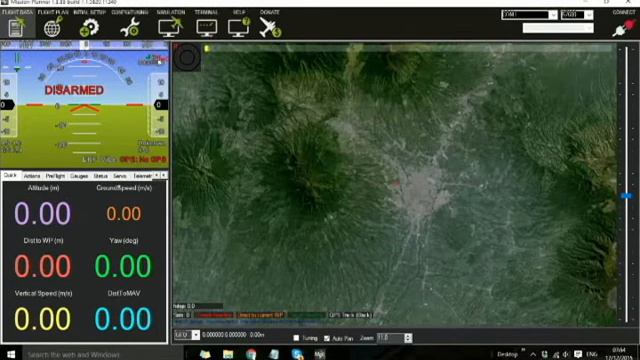640x360 pixels.
Task: Click the CONNECT label
Action: [x=624, y=12]
